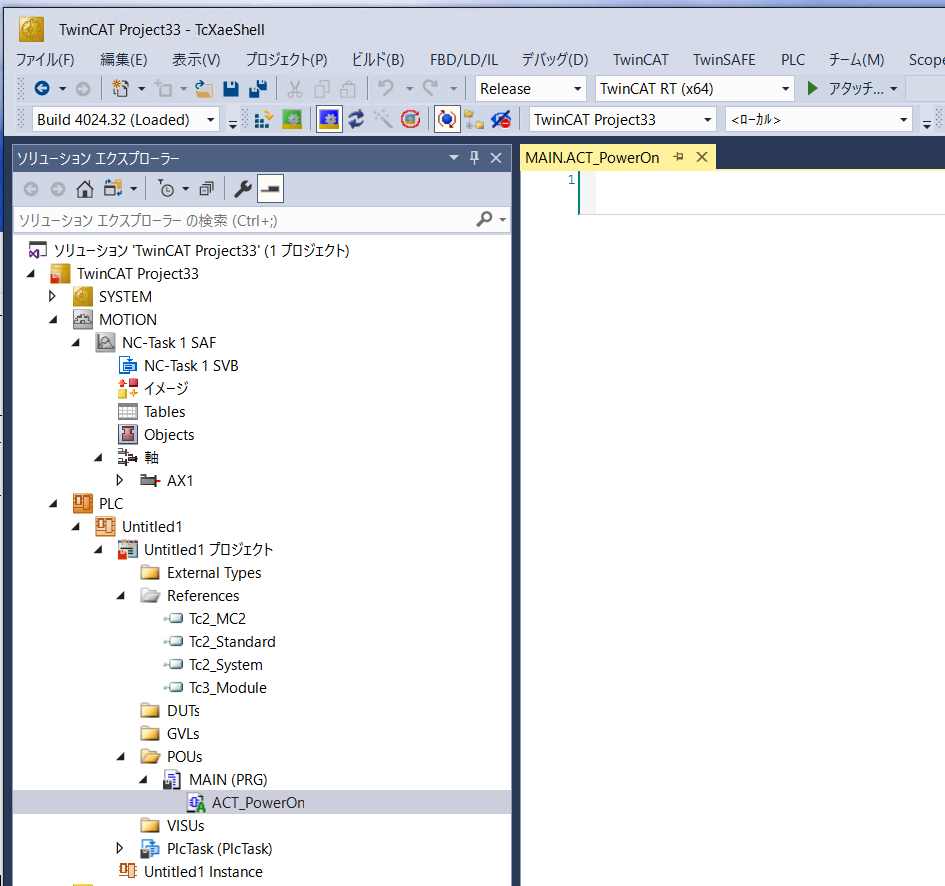The width and height of the screenshot is (945, 886).
Task: Select the Tc3_Module library reference
Action: click(227, 688)
